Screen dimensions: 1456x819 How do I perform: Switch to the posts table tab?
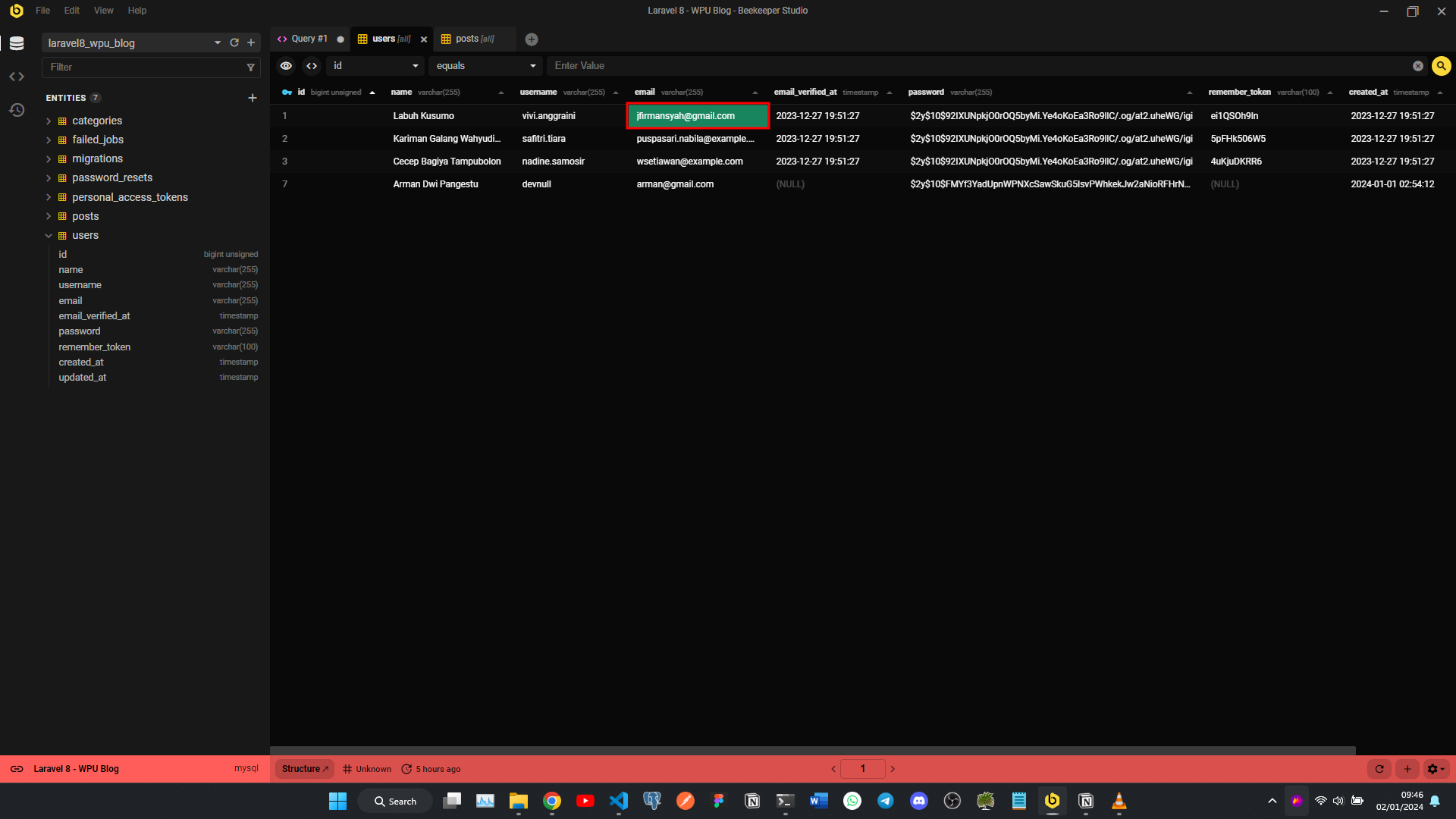pyautogui.click(x=469, y=39)
